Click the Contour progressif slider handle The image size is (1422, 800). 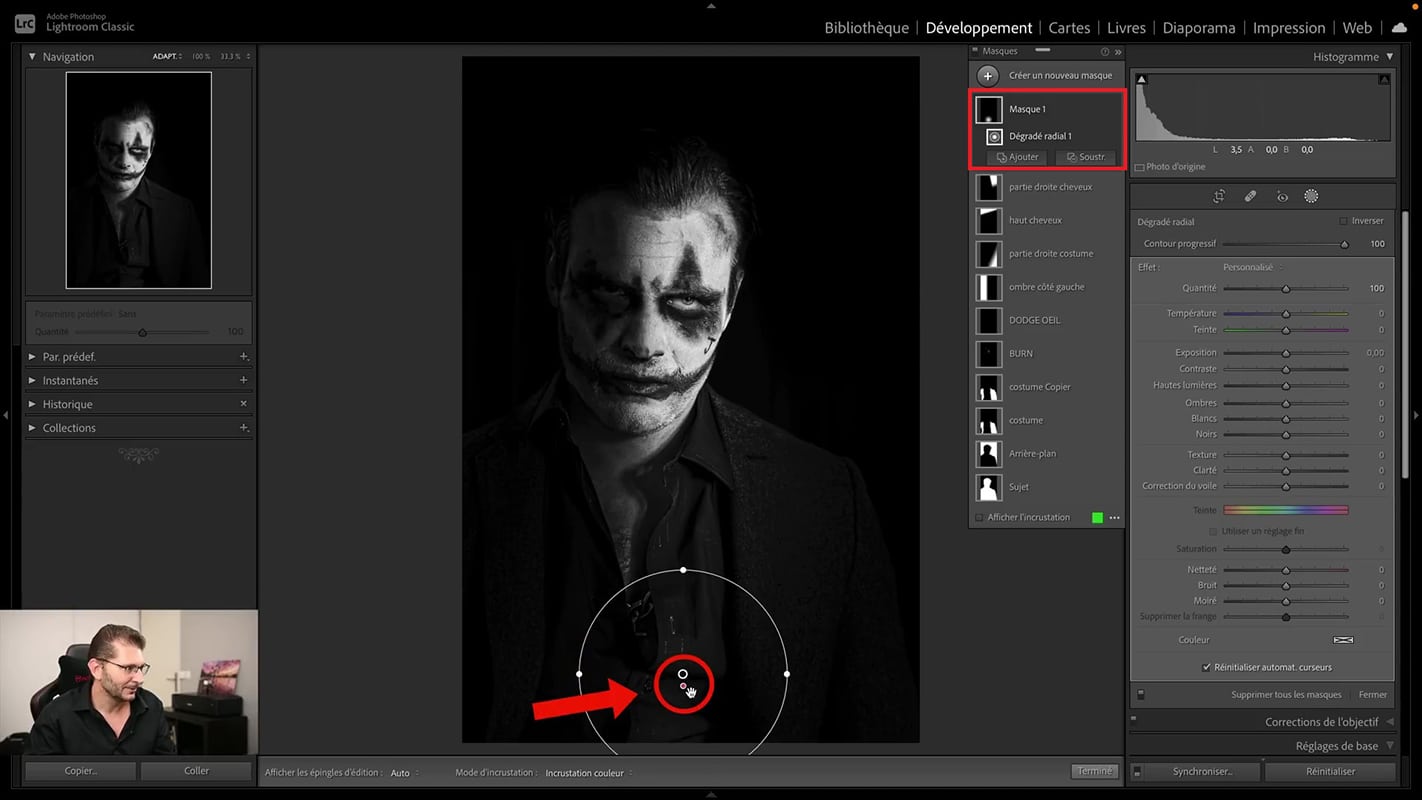click(1344, 245)
